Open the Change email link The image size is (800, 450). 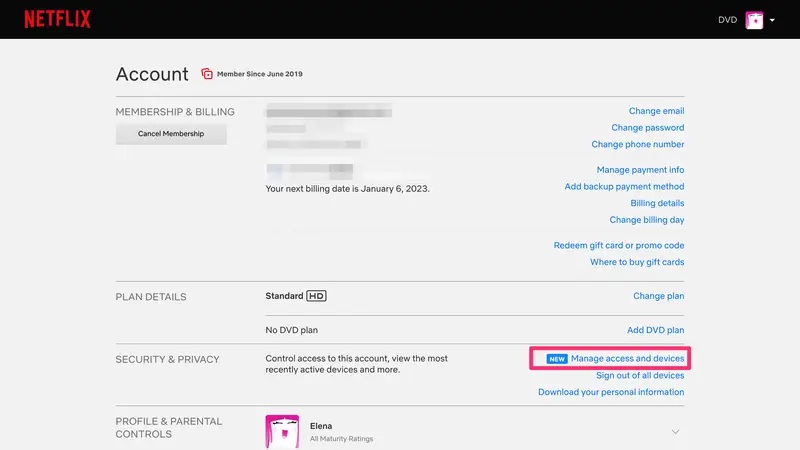(x=656, y=111)
